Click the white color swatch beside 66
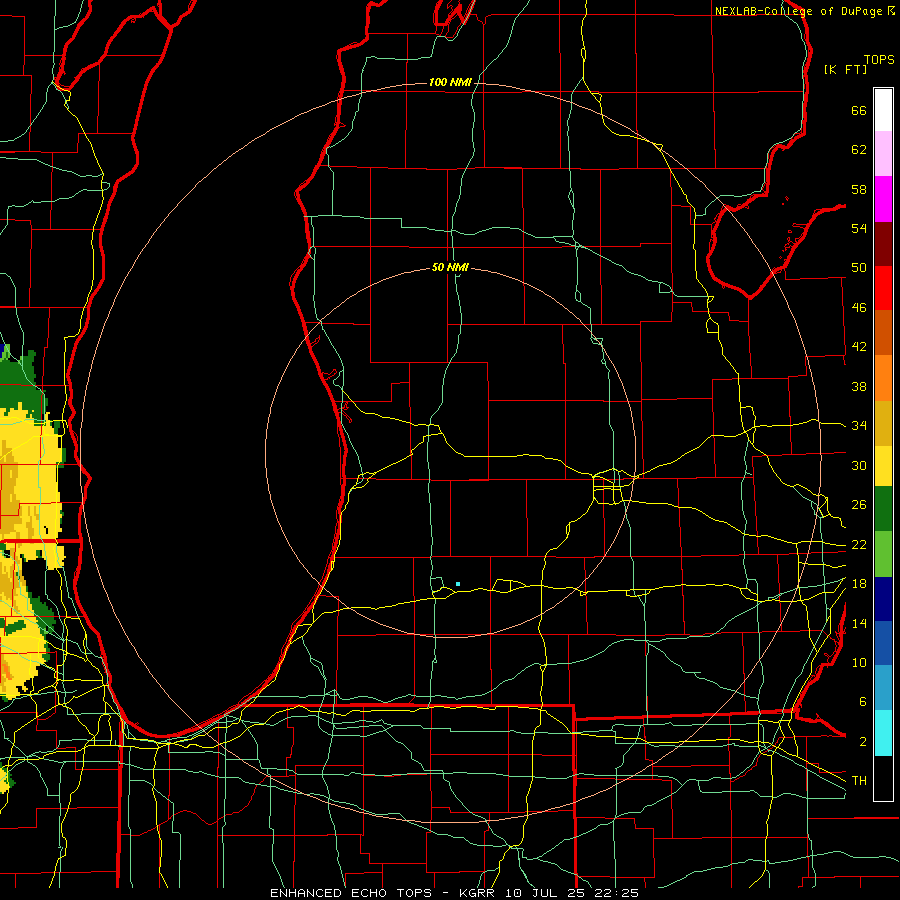Viewport: 900px width, 900px height. pyautogui.click(x=883, y=110)
